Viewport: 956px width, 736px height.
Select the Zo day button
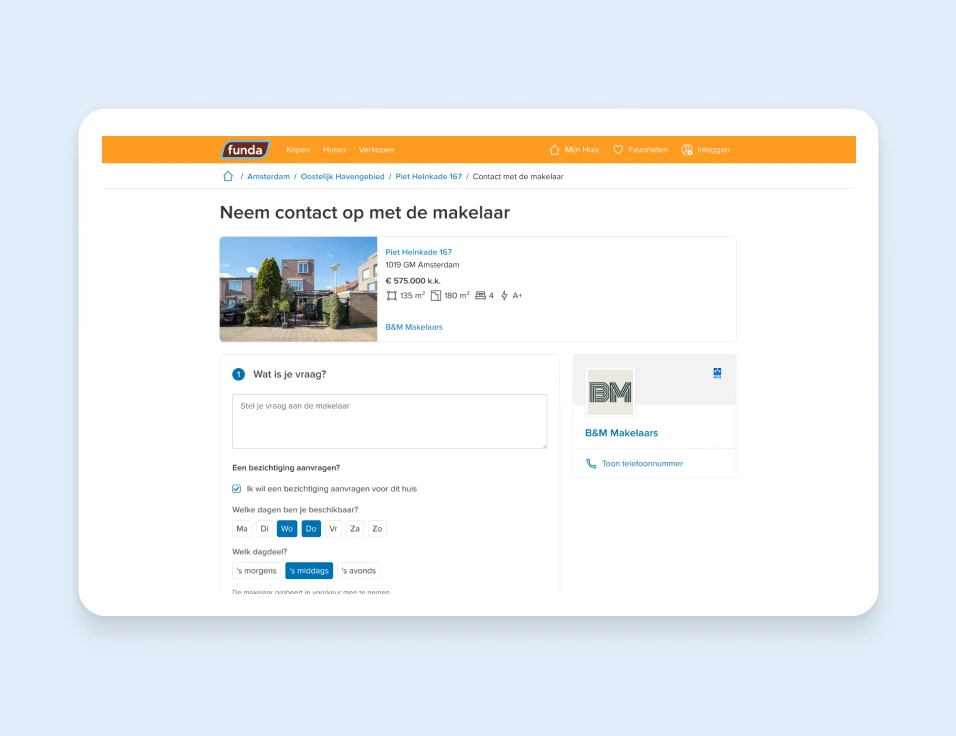click(x=377, y=529)
